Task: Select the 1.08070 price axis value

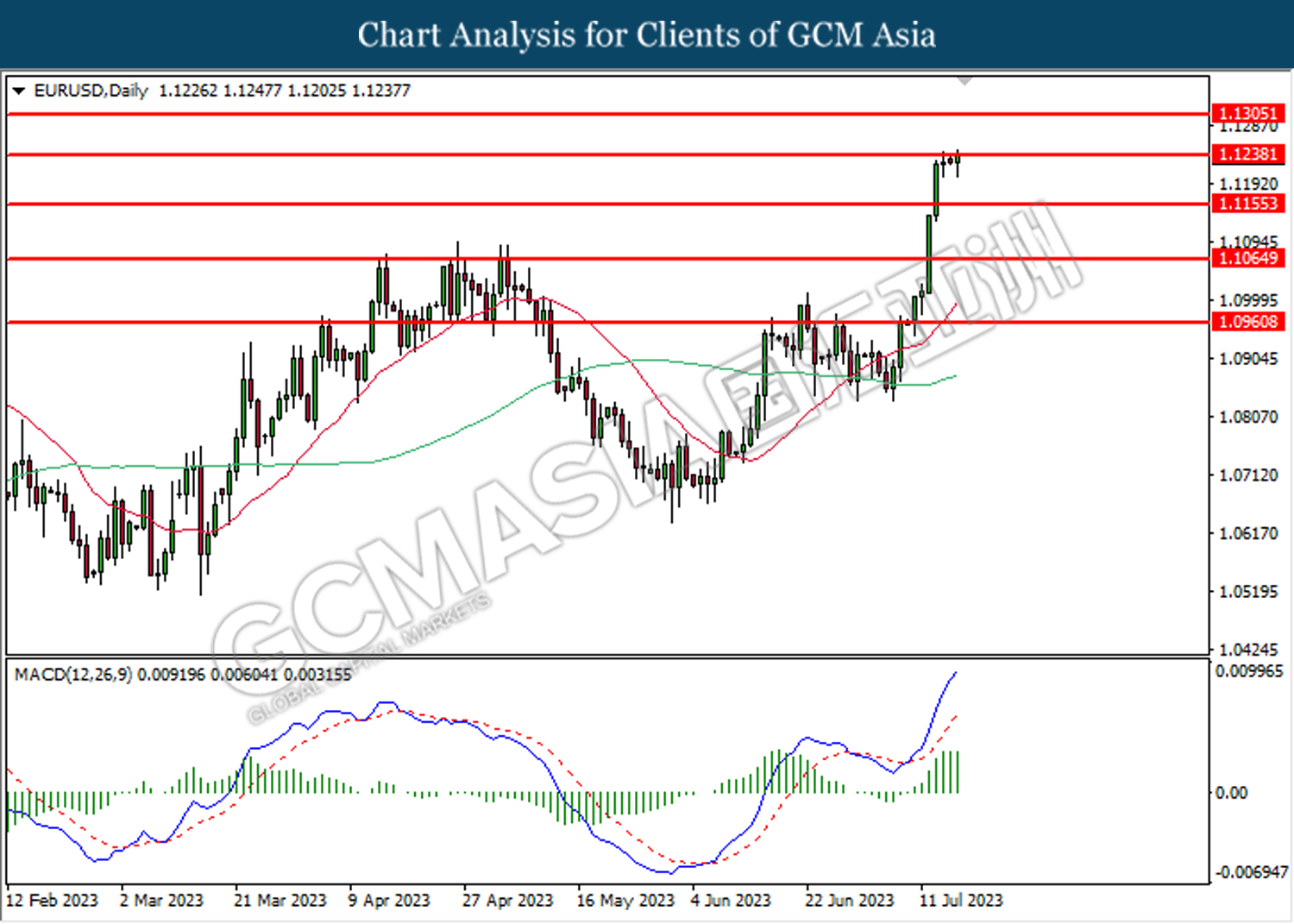Action: click(x=1248, y=417)
